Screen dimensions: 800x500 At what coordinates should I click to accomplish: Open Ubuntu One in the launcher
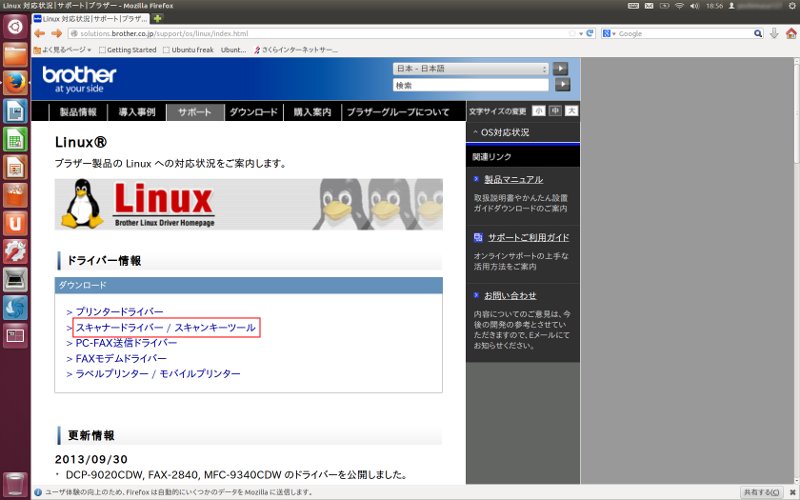pyautogui.click(x=15, y=223)
